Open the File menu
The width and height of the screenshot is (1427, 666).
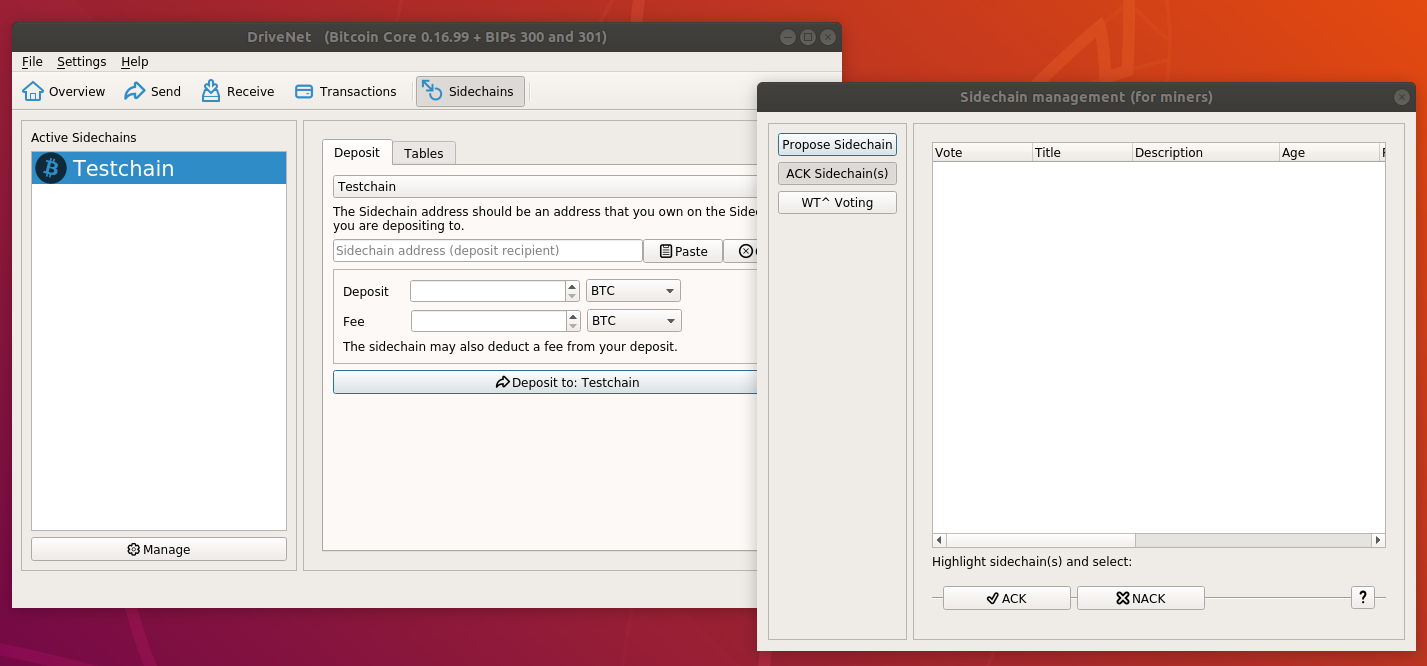(x=32, y=61)
